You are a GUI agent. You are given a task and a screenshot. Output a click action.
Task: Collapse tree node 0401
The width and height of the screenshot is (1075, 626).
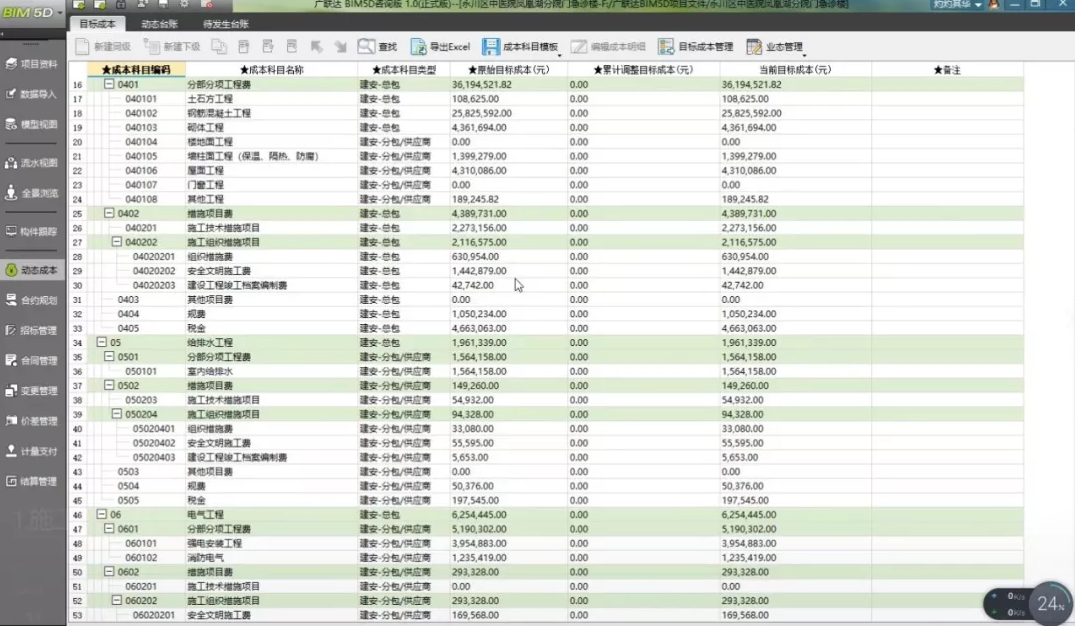(108, 84)
